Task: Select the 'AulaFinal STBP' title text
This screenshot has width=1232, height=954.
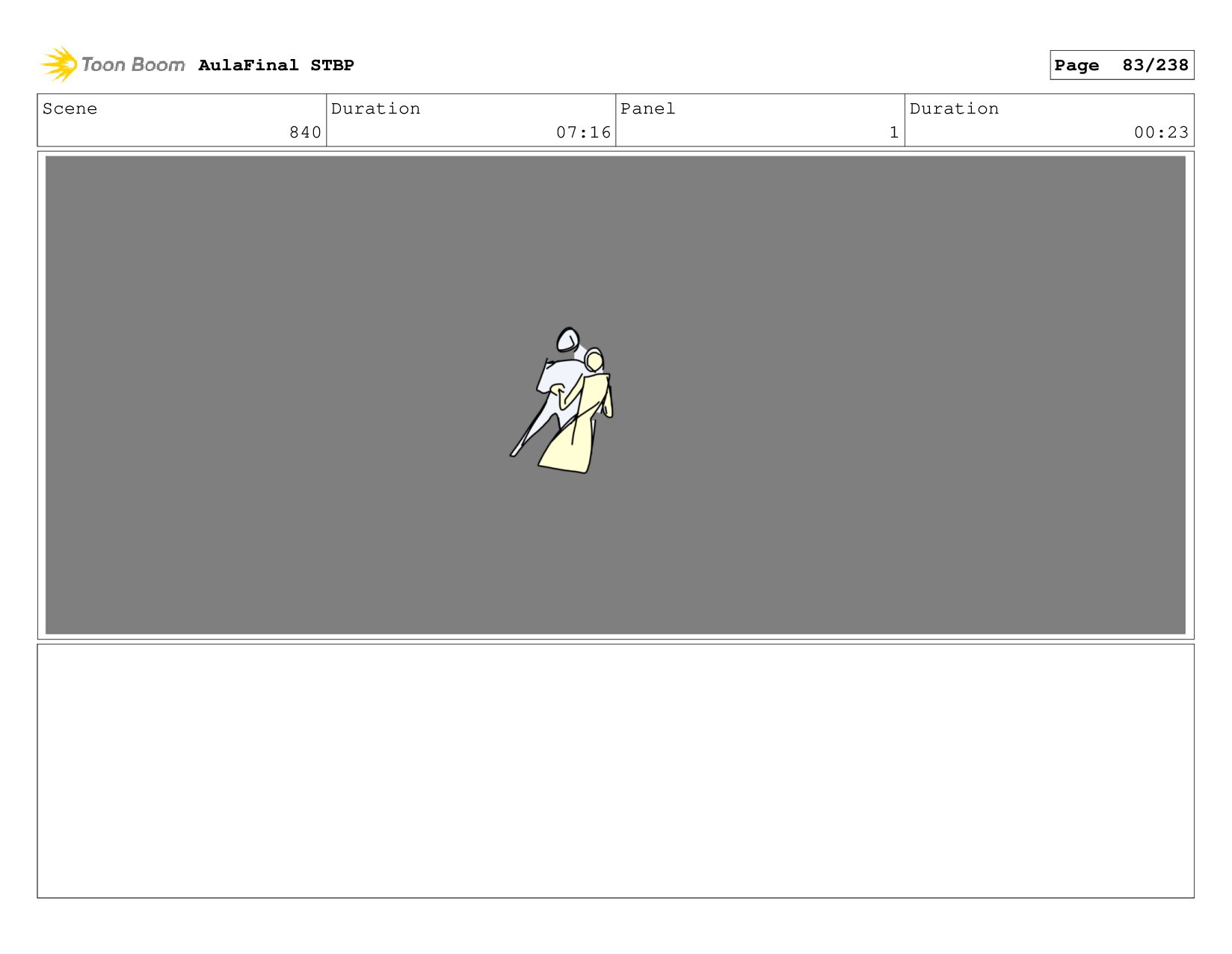Action: pos(276,65)
